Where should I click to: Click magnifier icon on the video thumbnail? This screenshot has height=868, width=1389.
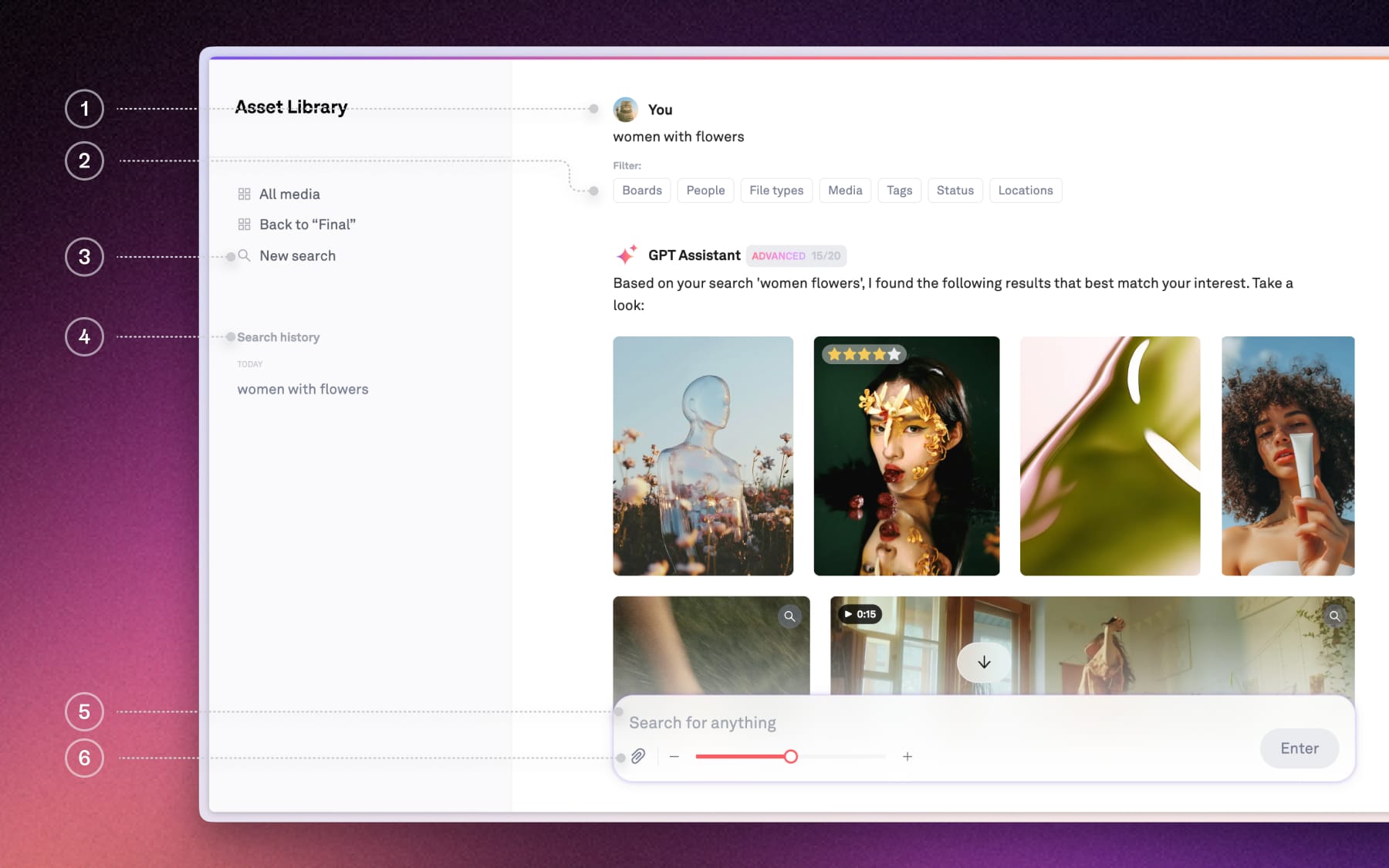[x=1334, y=616]
